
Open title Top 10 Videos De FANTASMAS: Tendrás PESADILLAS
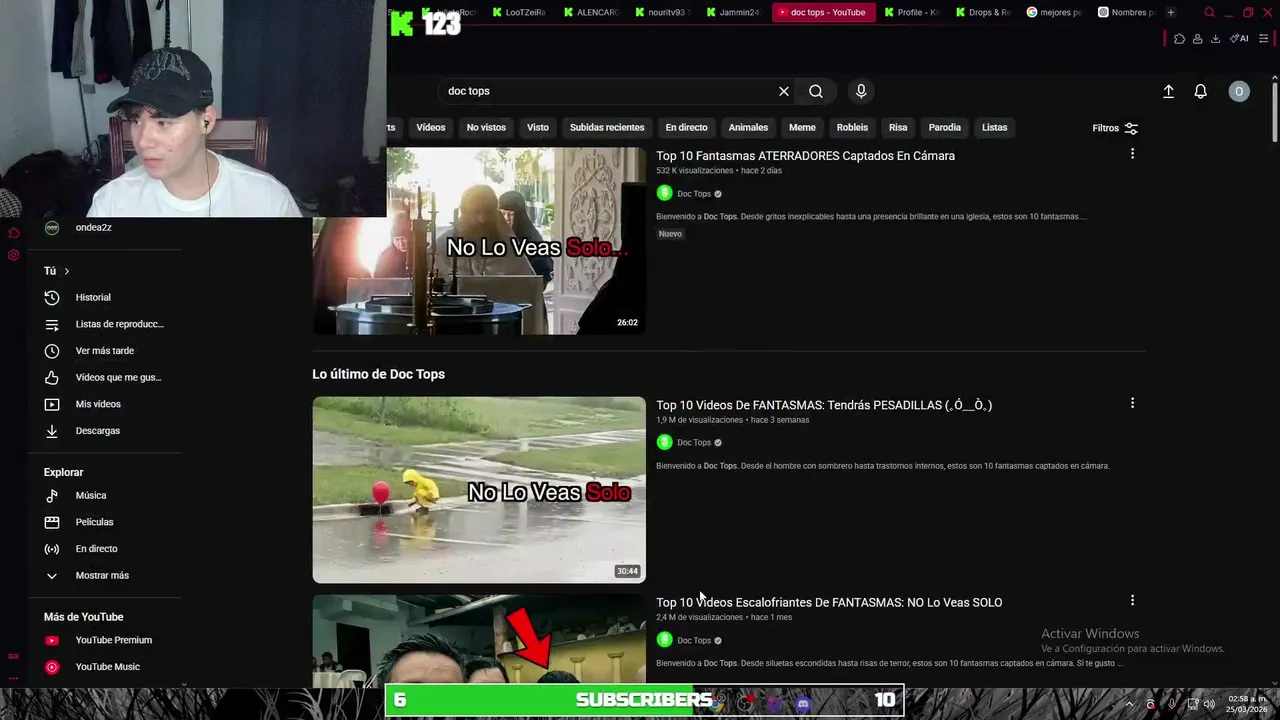point(824,405)
